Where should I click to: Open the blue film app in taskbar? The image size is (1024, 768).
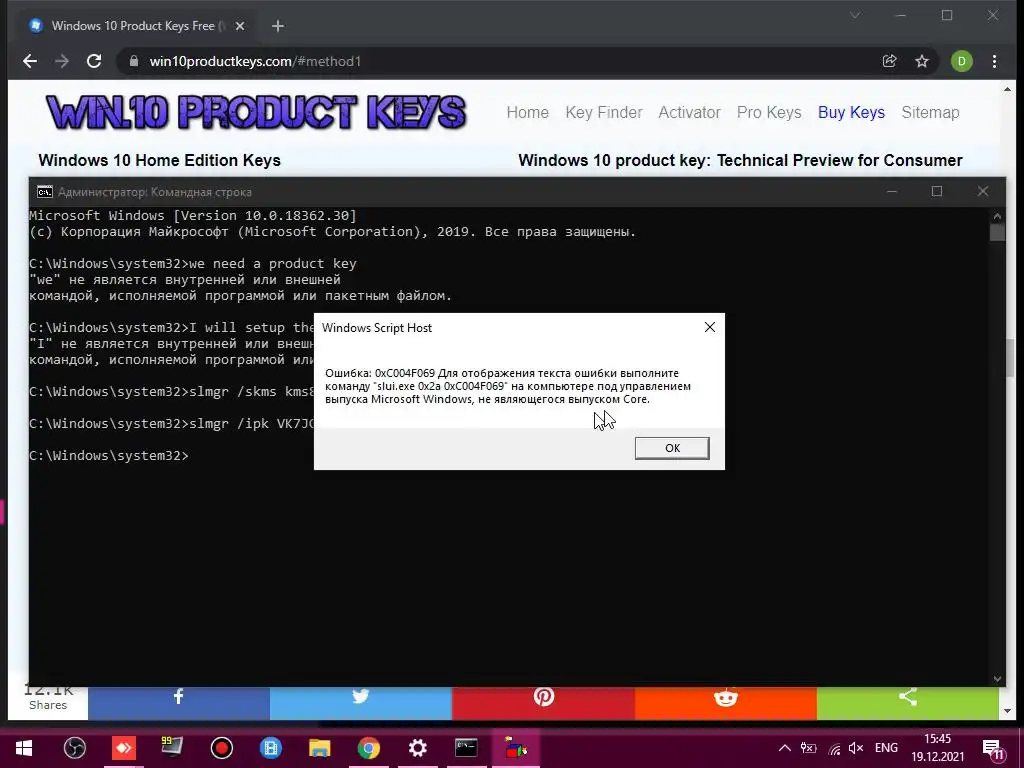point(270,748)
